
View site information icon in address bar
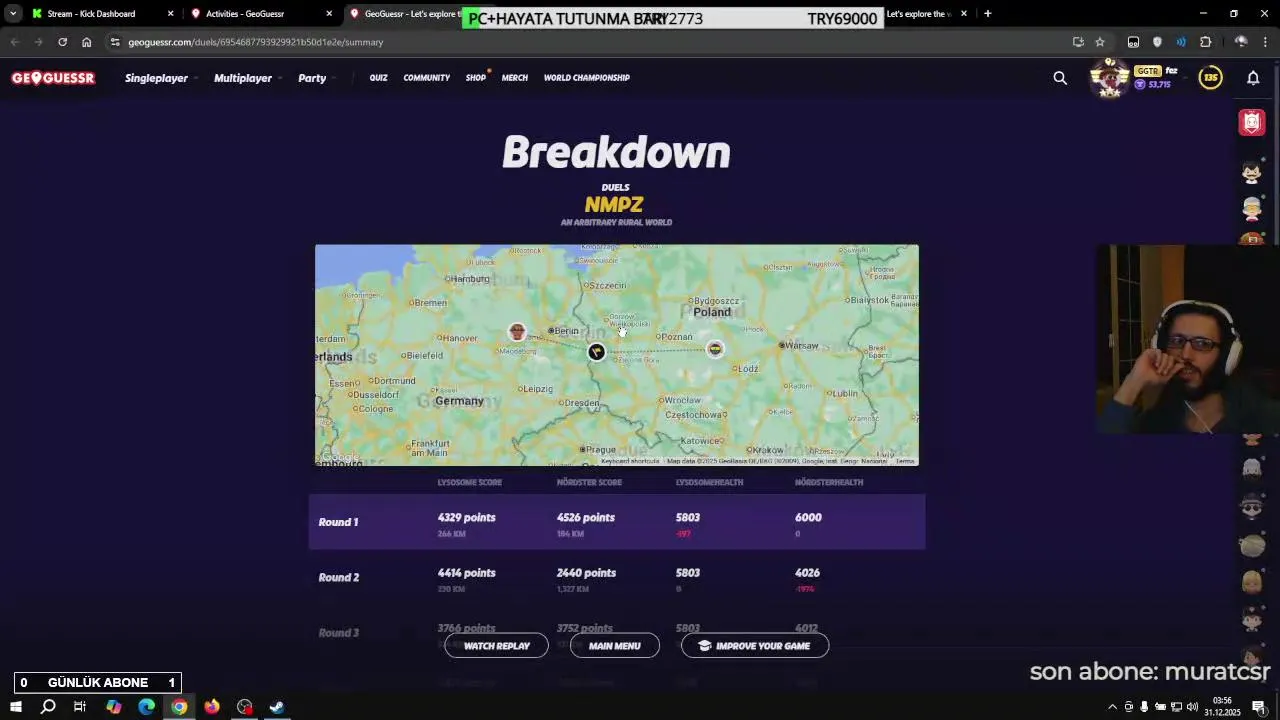pos(115,42)
